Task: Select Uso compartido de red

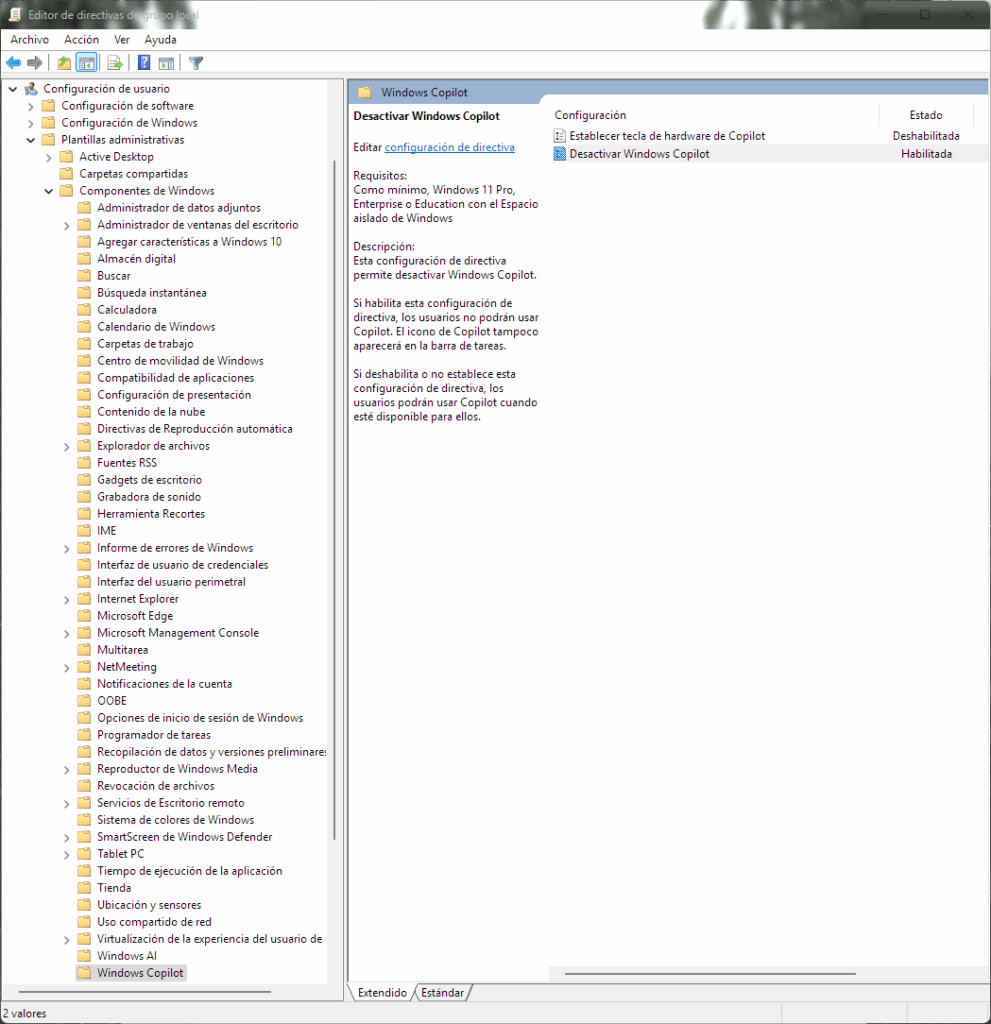Action: tap(154, 922)
